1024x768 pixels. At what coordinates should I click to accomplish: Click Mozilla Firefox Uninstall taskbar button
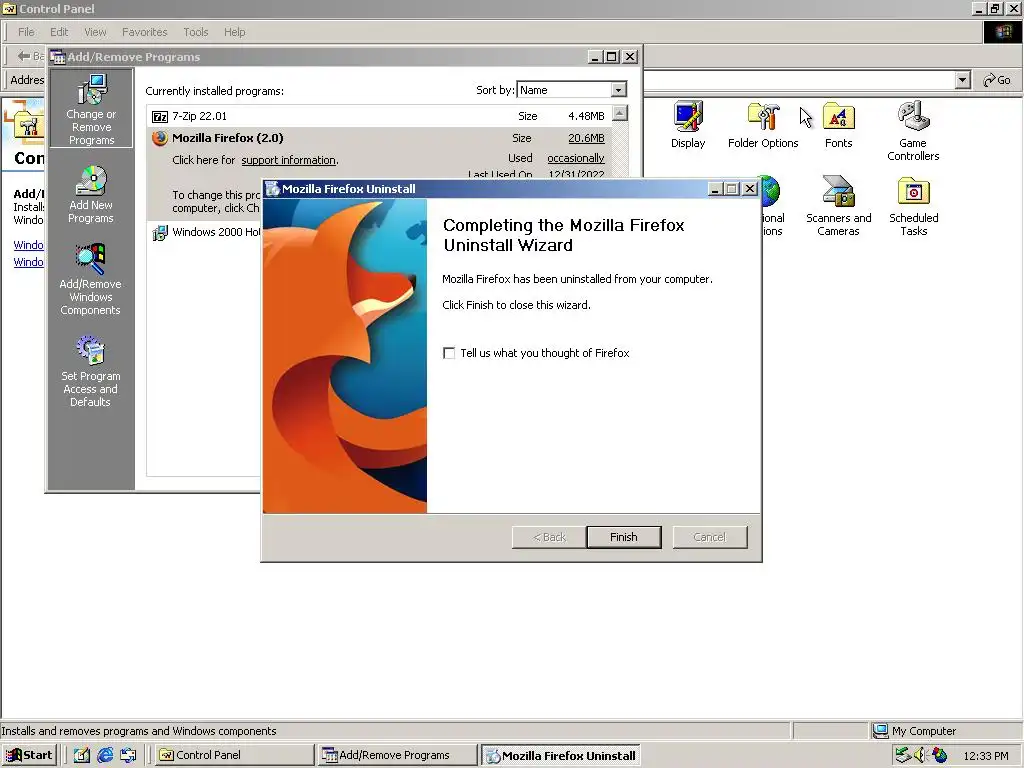pyautogui.click(x=561, y=756)
